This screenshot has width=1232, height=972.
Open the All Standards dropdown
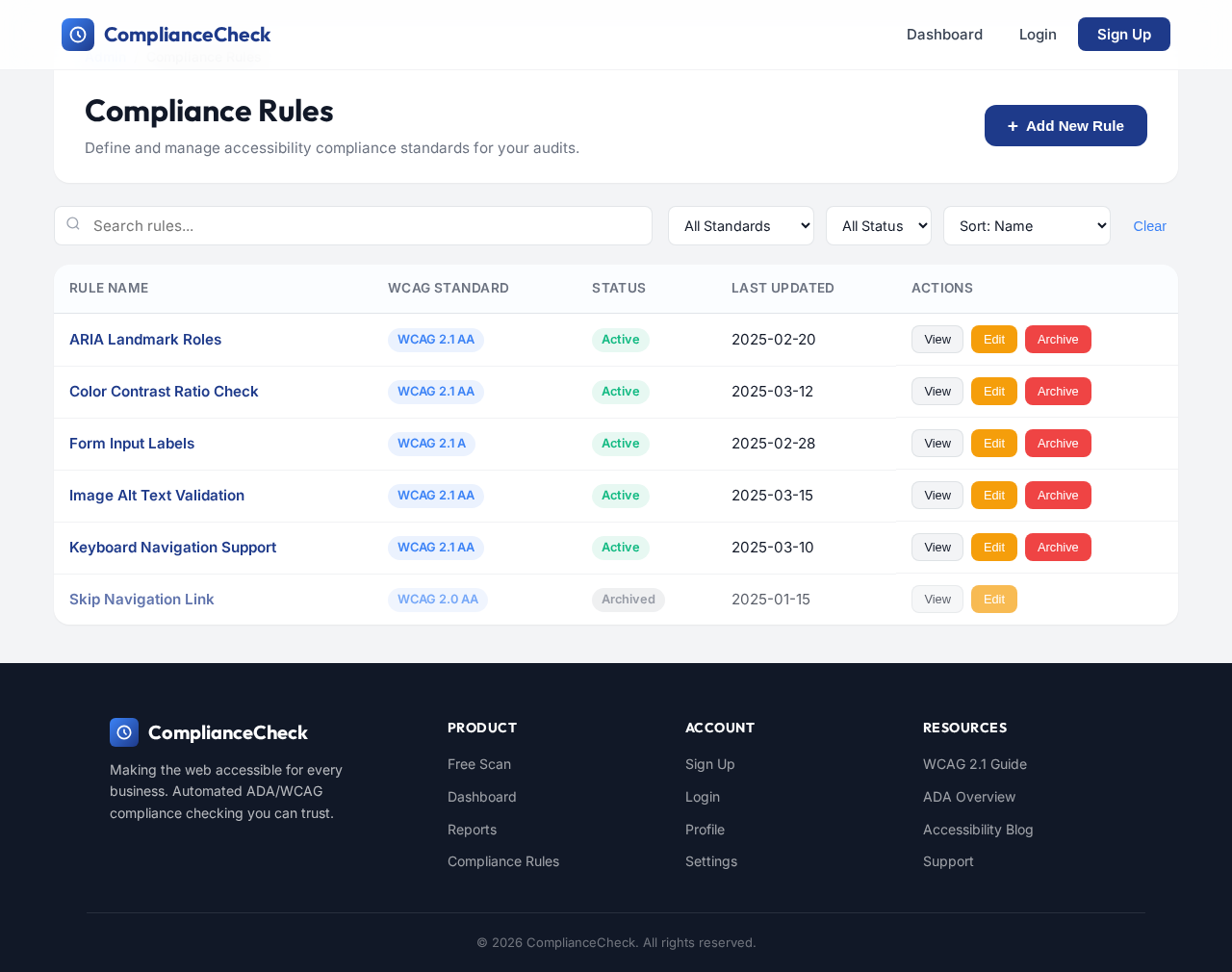click(741, 226)
